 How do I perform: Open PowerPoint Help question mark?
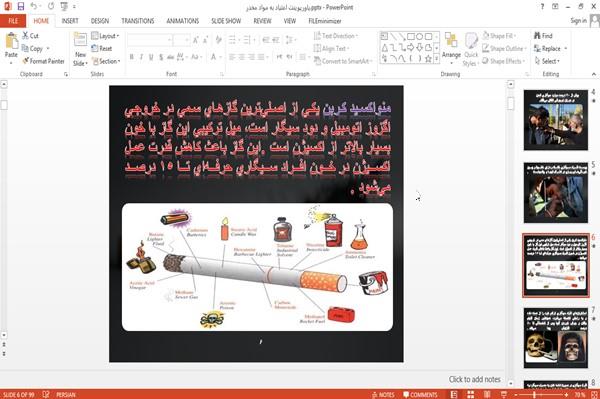coord(542,7)
